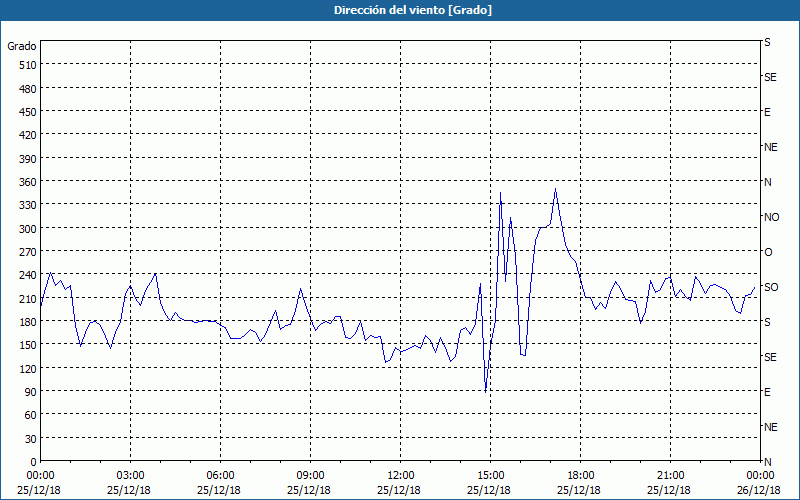Image resolution: width=800 pixels, height=500 pixels.
Task: Click the 450 degree axis label
Action: (28, 112)
